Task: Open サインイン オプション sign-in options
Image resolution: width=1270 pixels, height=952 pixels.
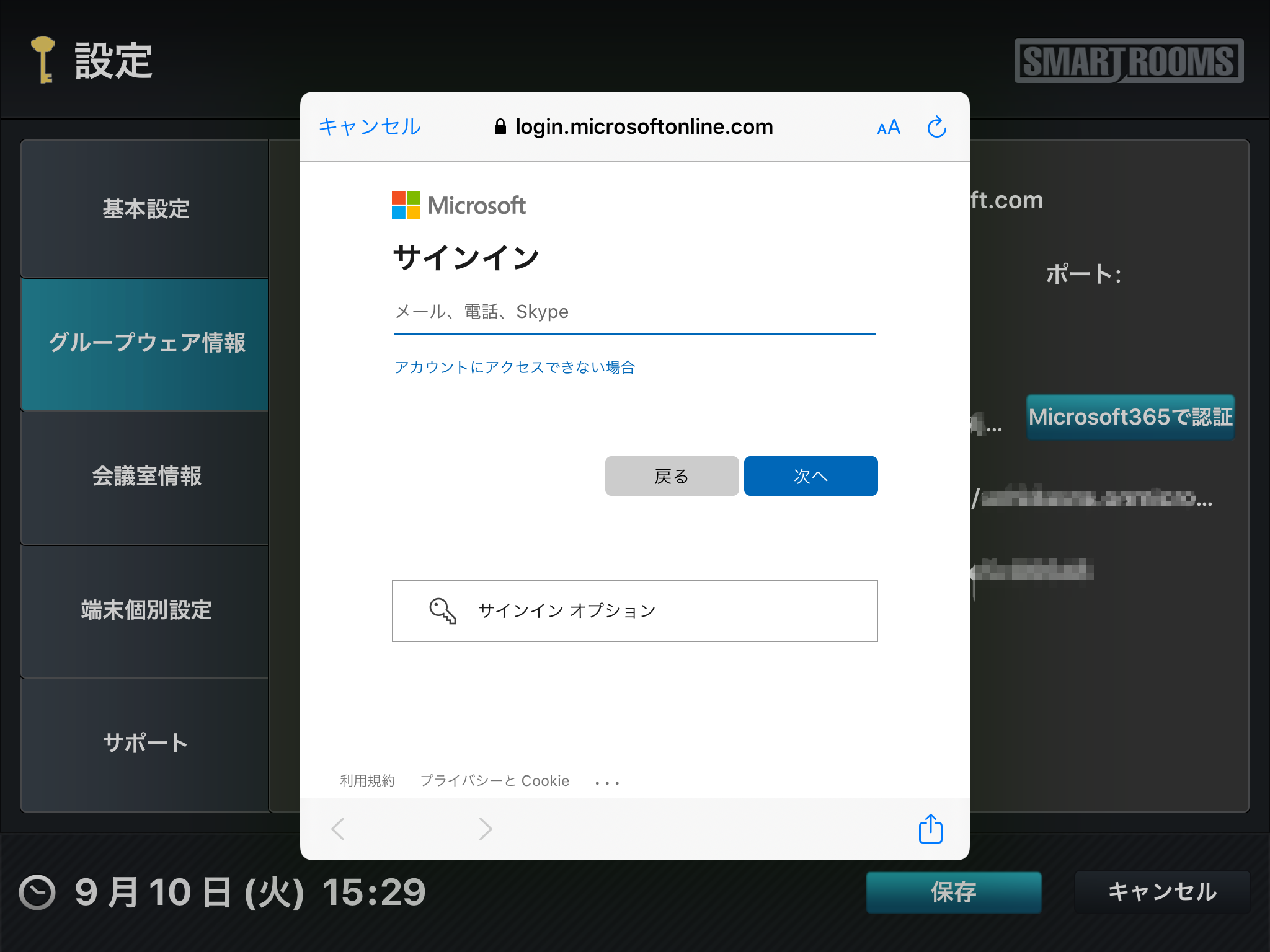Action: pyautogui.click(x=634, y=610)
